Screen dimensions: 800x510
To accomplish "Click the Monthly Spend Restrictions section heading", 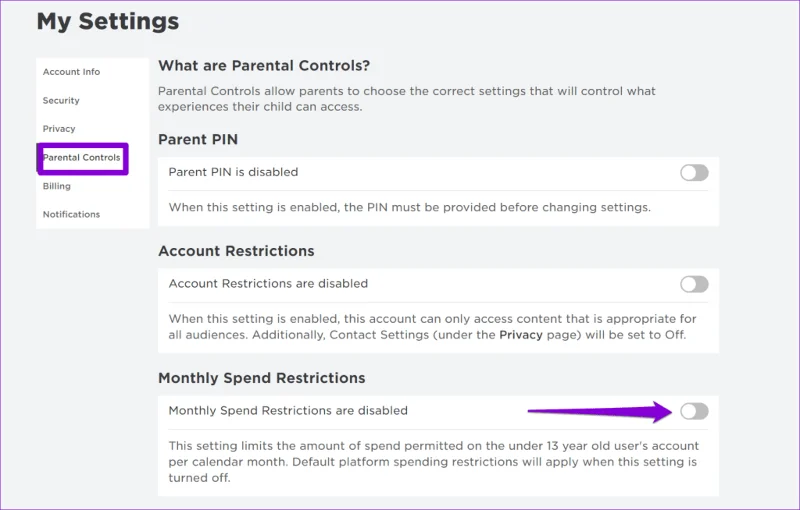I will click(262, 378).
